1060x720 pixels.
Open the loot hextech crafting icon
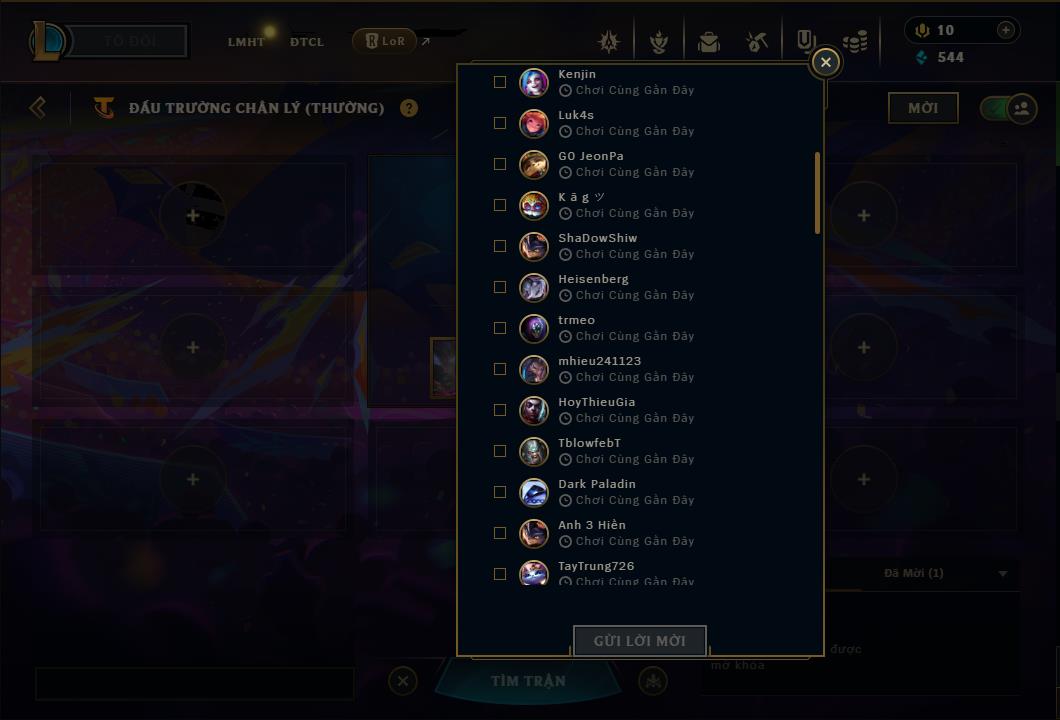756,42
